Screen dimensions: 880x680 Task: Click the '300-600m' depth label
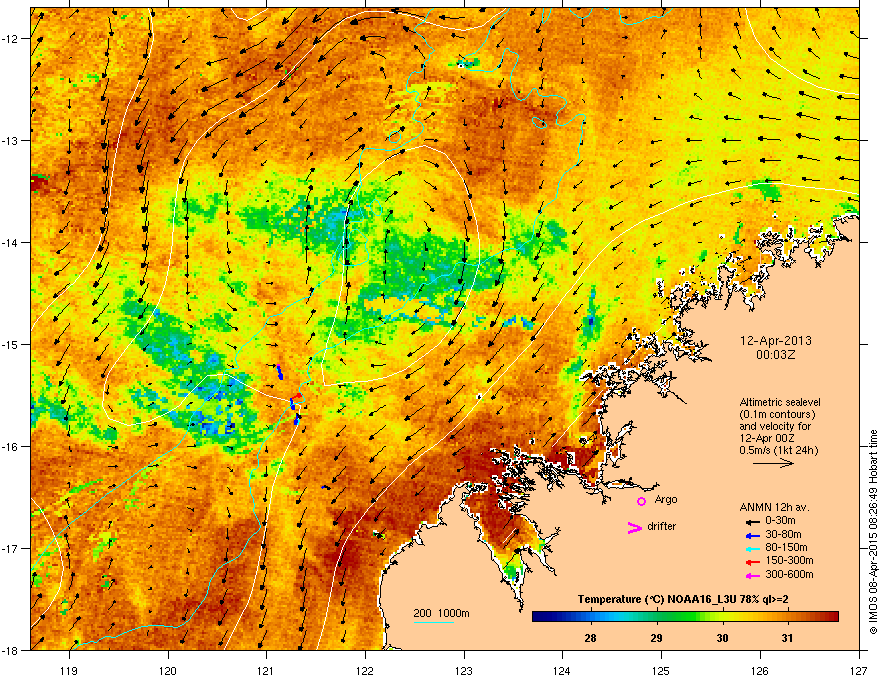point(789,574)
